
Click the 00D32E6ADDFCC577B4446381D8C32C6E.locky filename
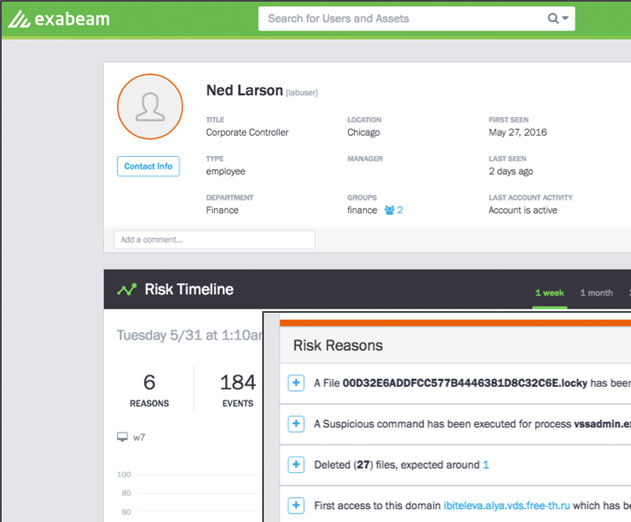(x=465, y=383)
